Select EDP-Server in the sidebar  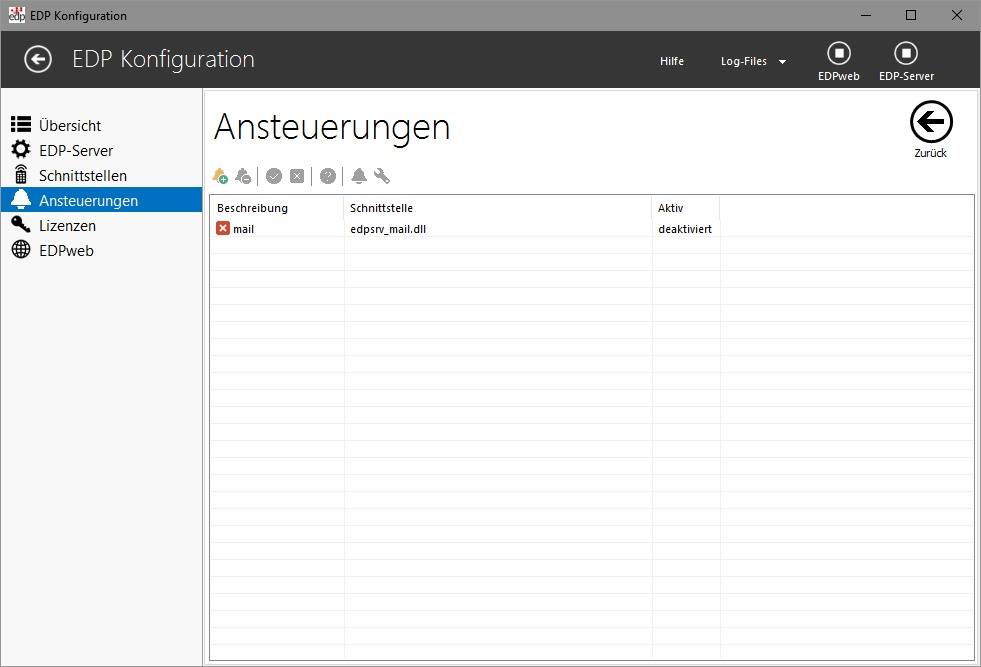[101, 150]
